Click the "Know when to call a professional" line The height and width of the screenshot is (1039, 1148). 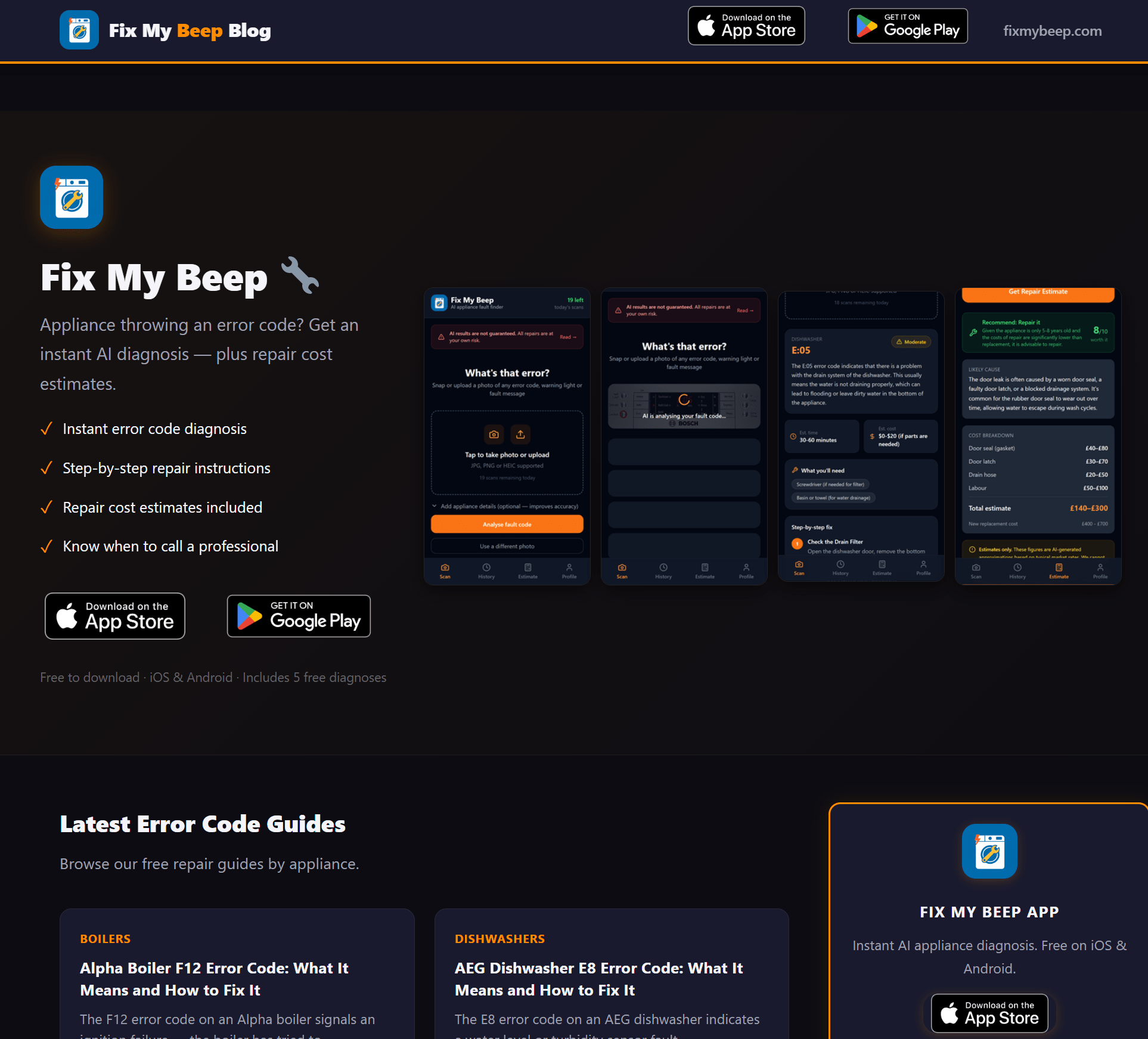(170, 547)
